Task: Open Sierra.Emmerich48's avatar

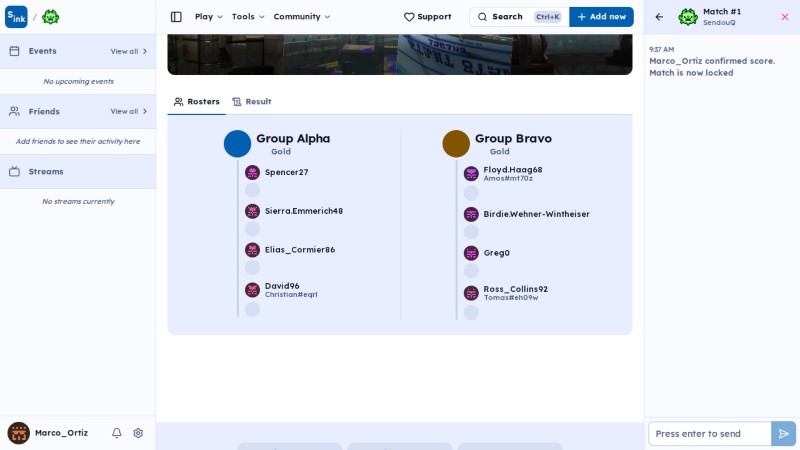Action: point(252,211)
